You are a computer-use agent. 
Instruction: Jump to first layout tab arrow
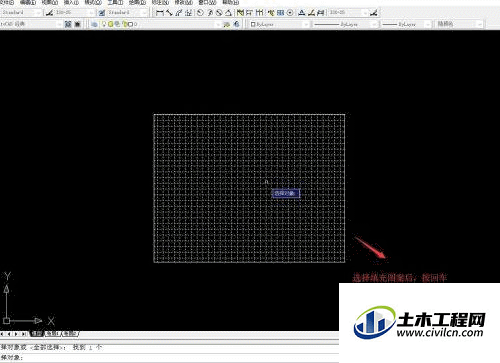[x=3, y=334]
